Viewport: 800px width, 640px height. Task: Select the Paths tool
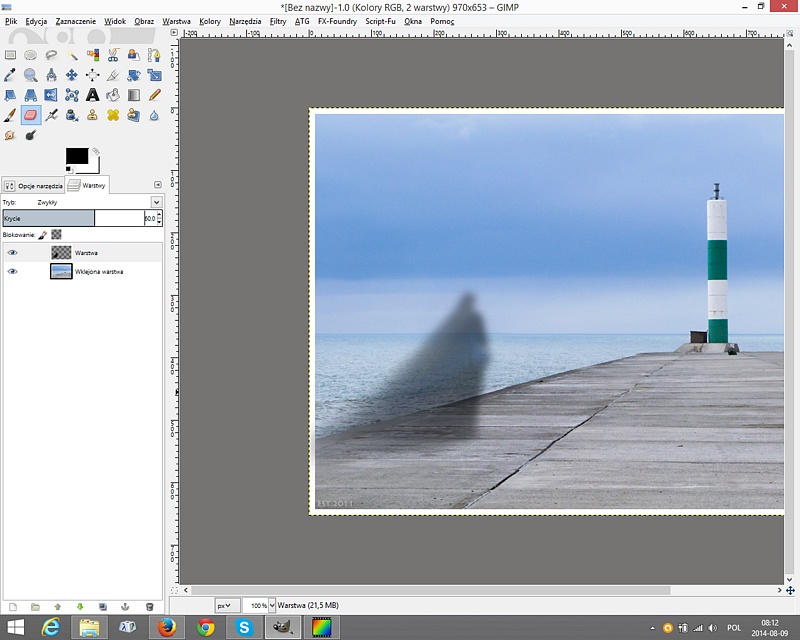(x=154, y=55)
